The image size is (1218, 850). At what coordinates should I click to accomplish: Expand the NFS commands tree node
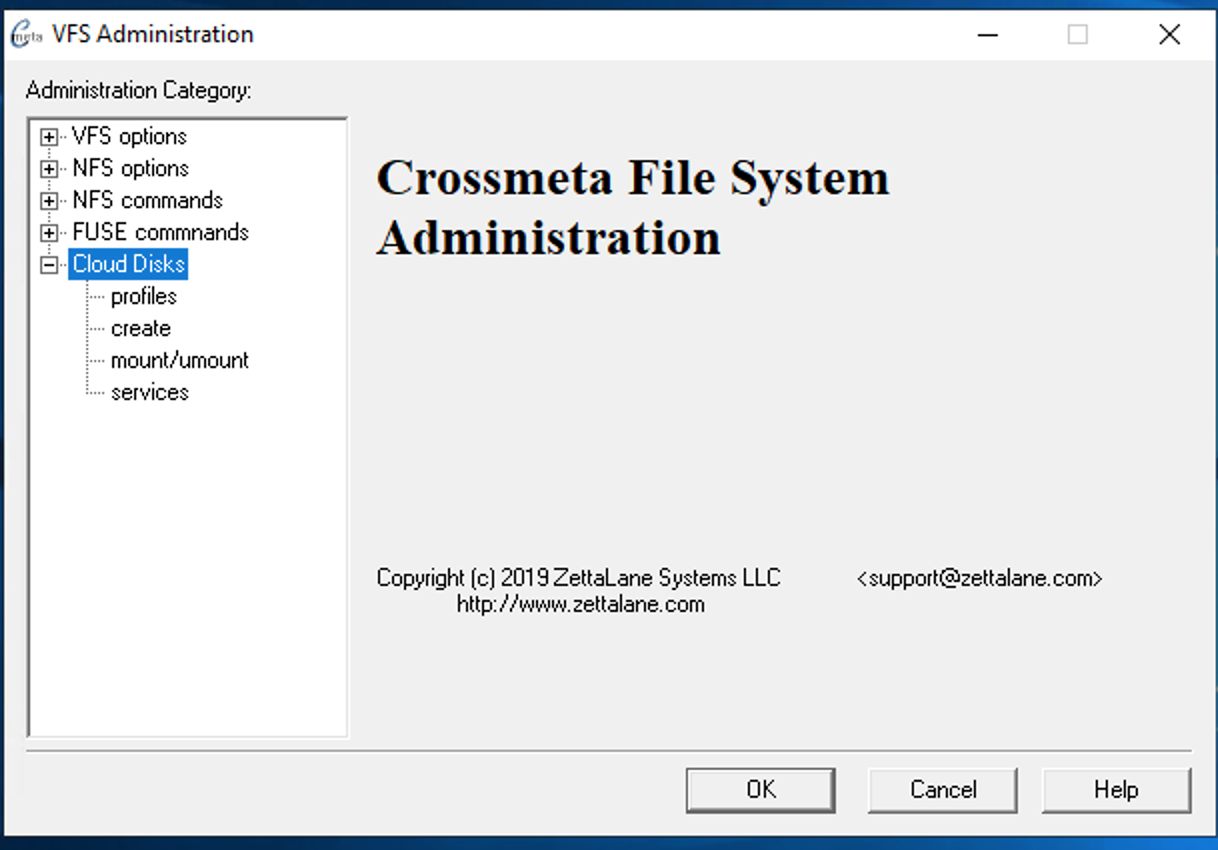click(49, 201)
